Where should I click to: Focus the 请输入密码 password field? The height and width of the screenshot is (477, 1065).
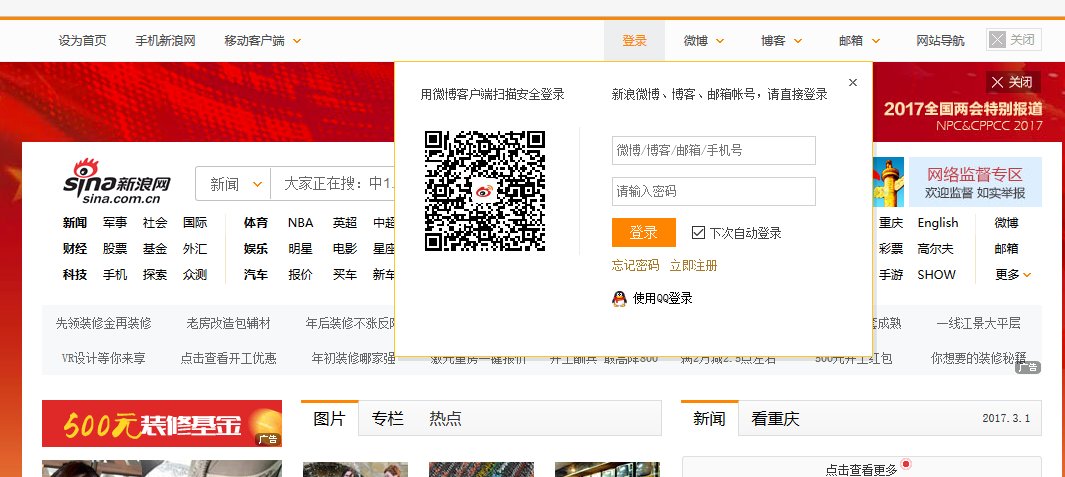click(713, 192)
